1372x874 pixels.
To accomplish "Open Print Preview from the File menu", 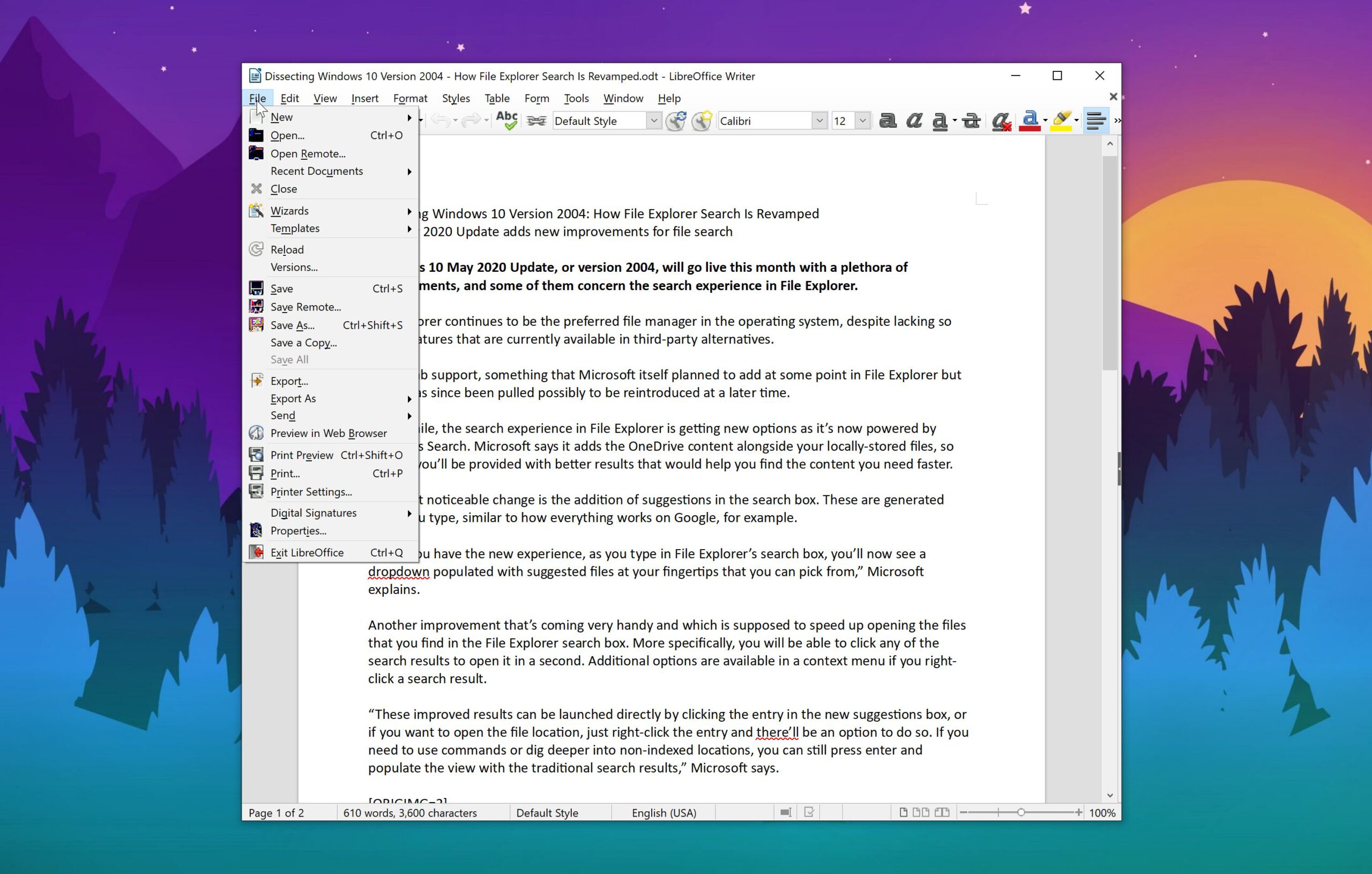I will (x=302, y=454).
